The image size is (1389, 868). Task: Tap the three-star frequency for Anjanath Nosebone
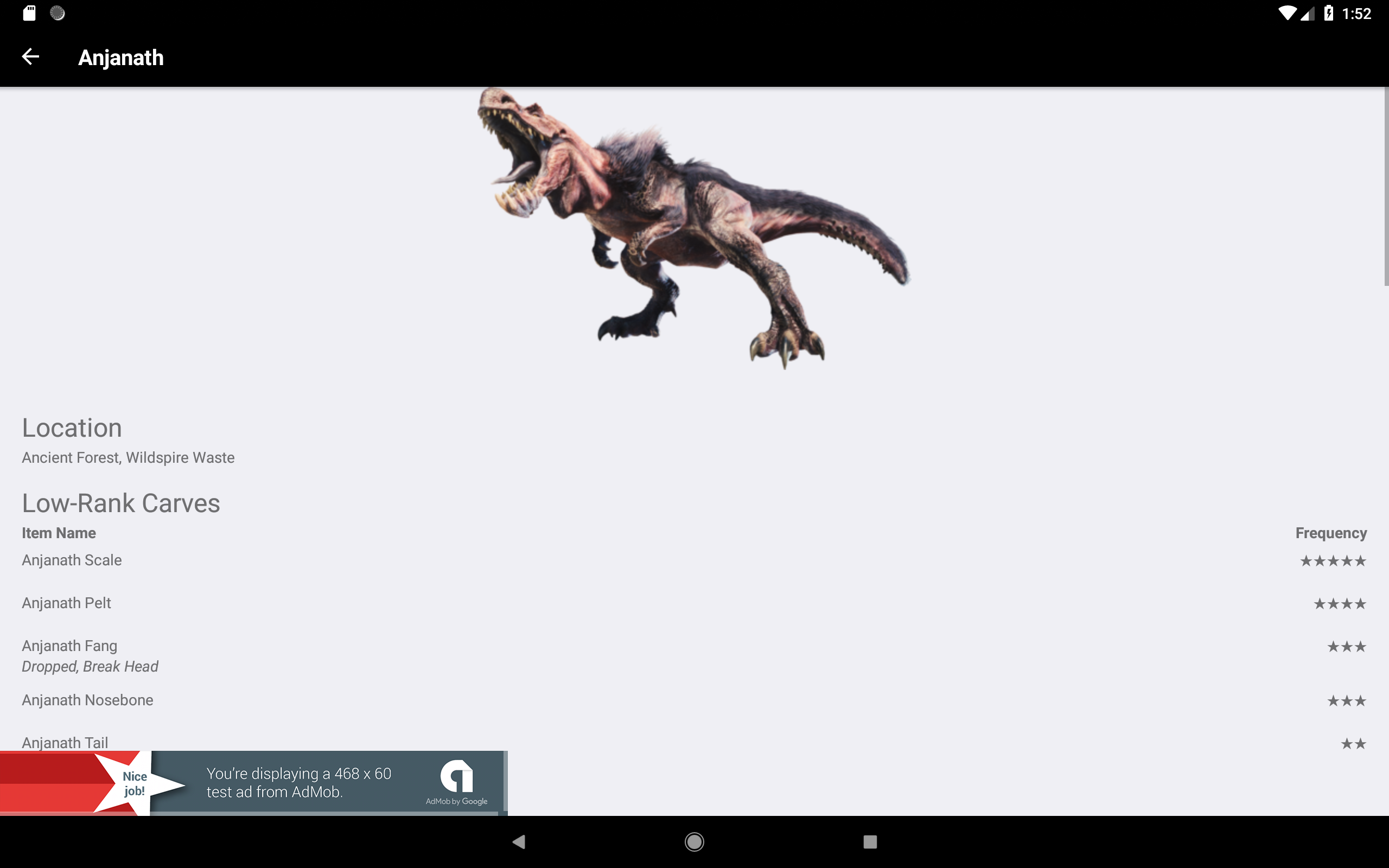tap(1347, 701)
